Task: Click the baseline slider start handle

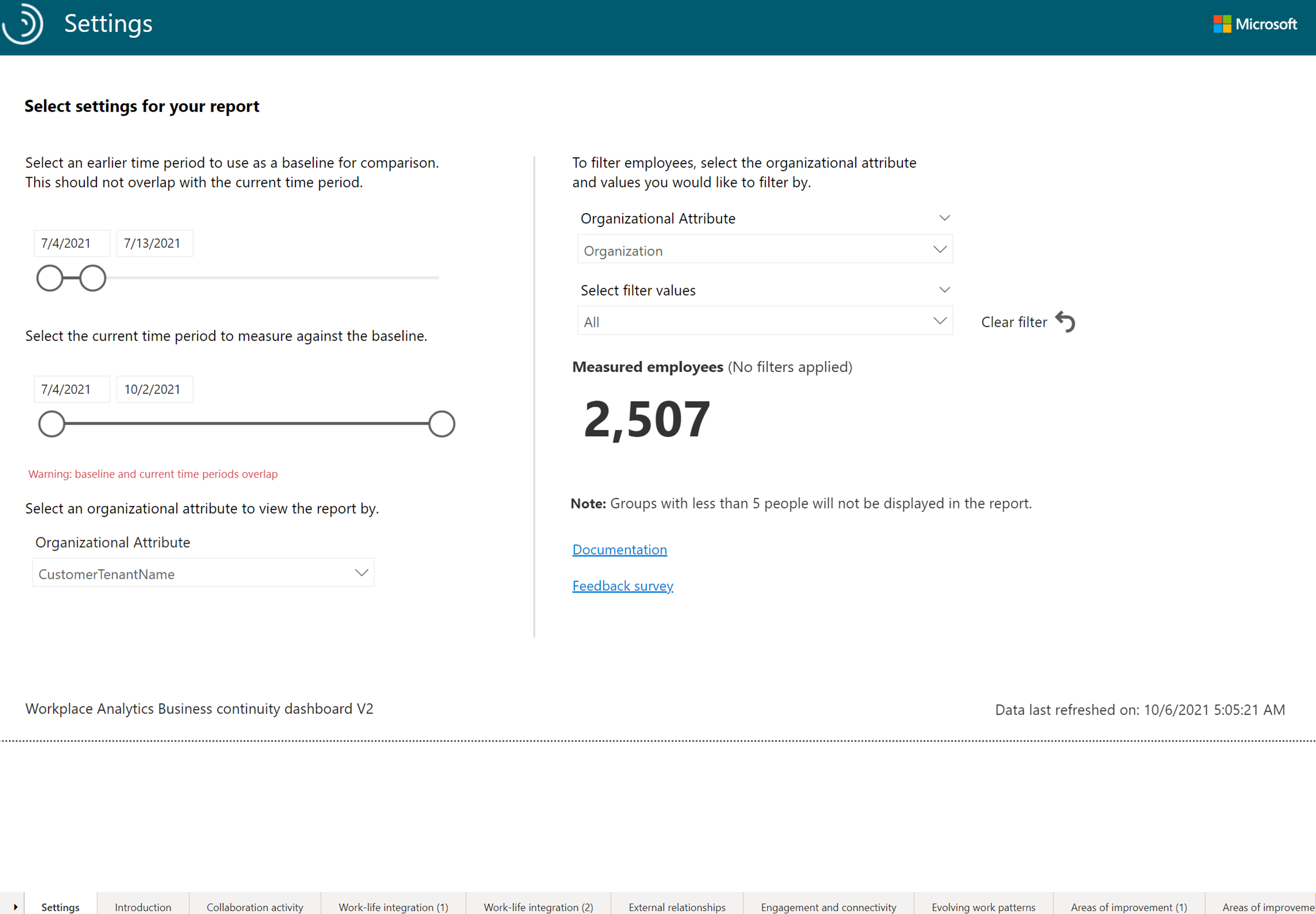Action: tap(50, 278)
